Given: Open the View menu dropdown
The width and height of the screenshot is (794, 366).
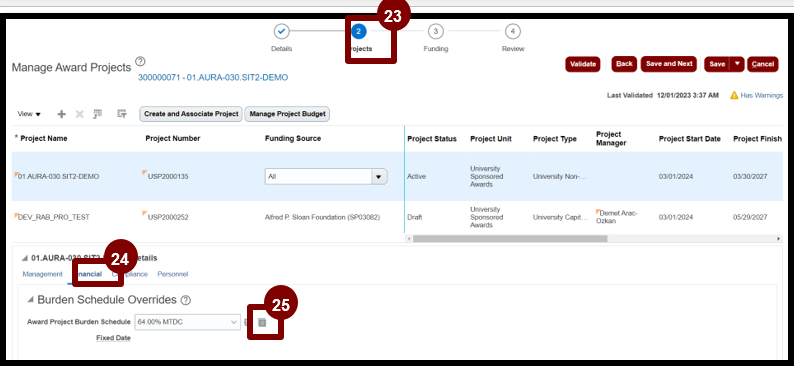Looking at the screenshot, I should 29,114.
